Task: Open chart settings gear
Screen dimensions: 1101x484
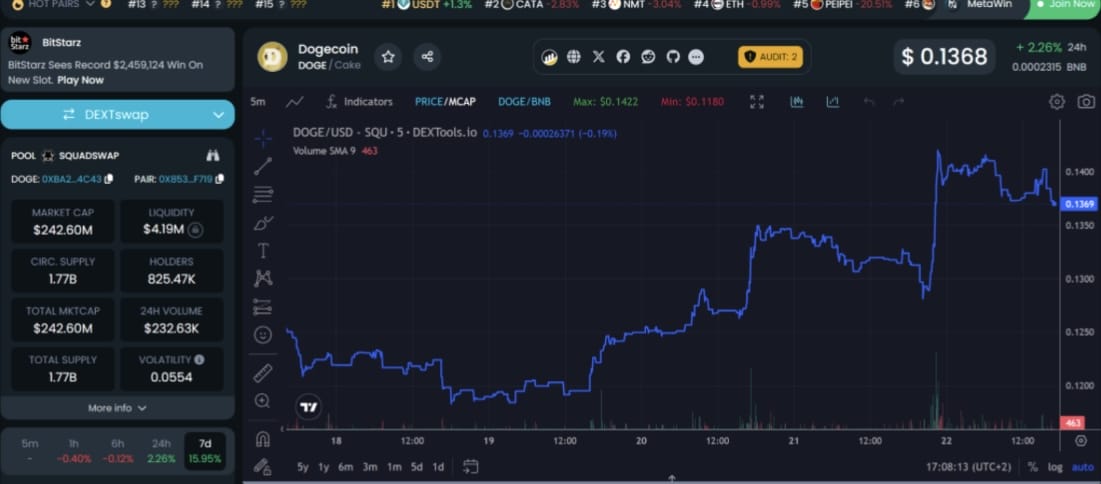Action: pos(1057,102)
